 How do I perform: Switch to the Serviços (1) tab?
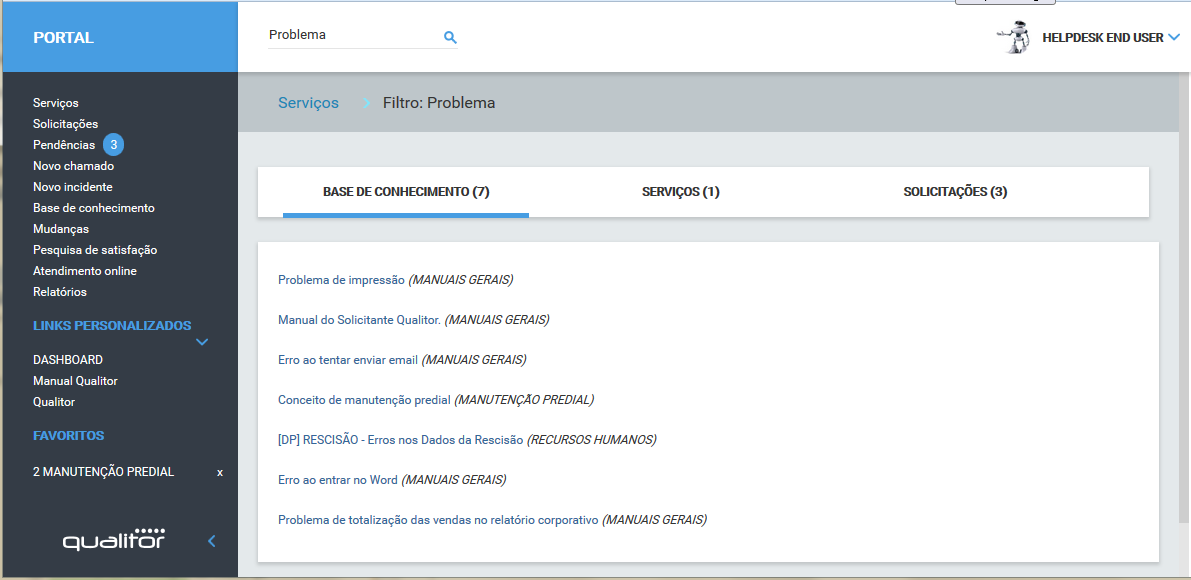point(680,192)
